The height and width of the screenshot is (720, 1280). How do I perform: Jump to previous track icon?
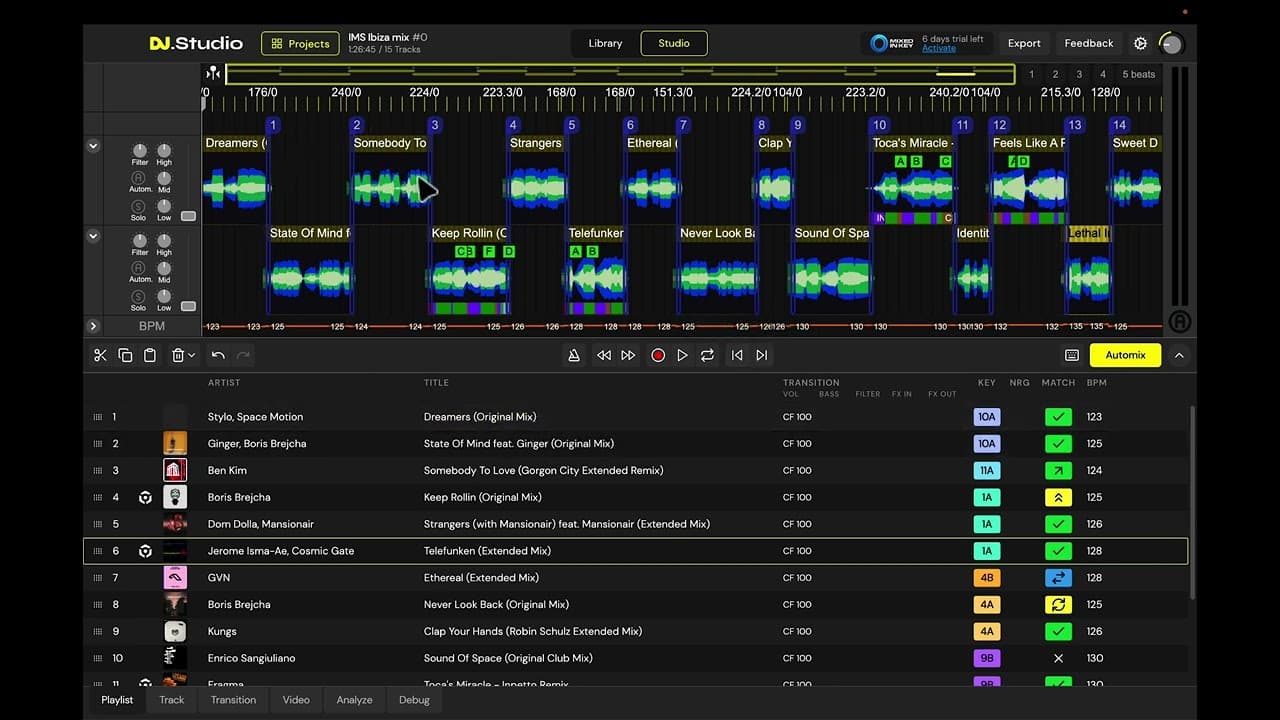coord(737,355)
